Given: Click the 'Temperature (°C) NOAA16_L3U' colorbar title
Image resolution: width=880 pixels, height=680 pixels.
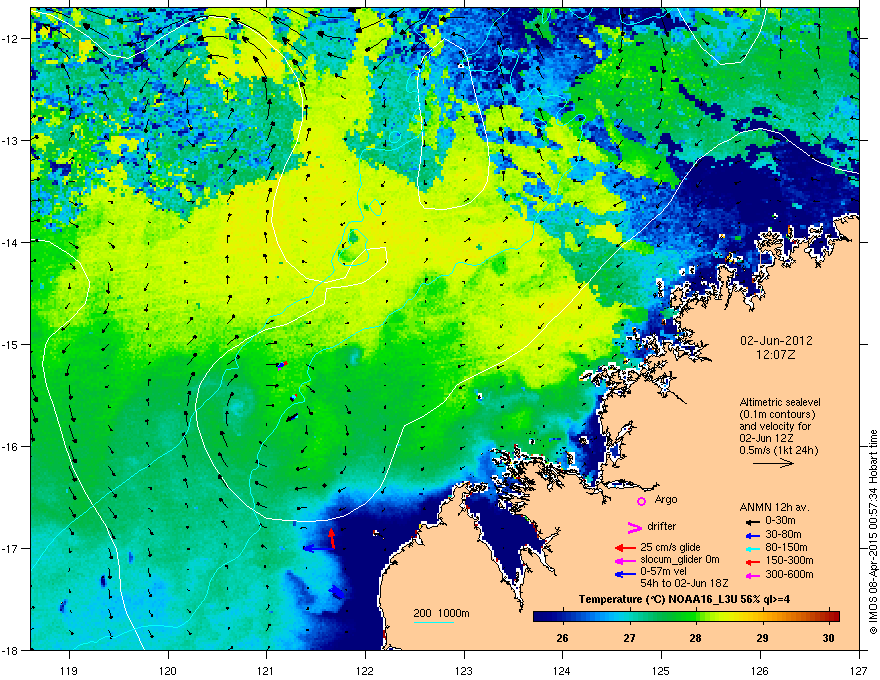Looking at the screenshot, I should pyautogui.click(x=658, y=599).
